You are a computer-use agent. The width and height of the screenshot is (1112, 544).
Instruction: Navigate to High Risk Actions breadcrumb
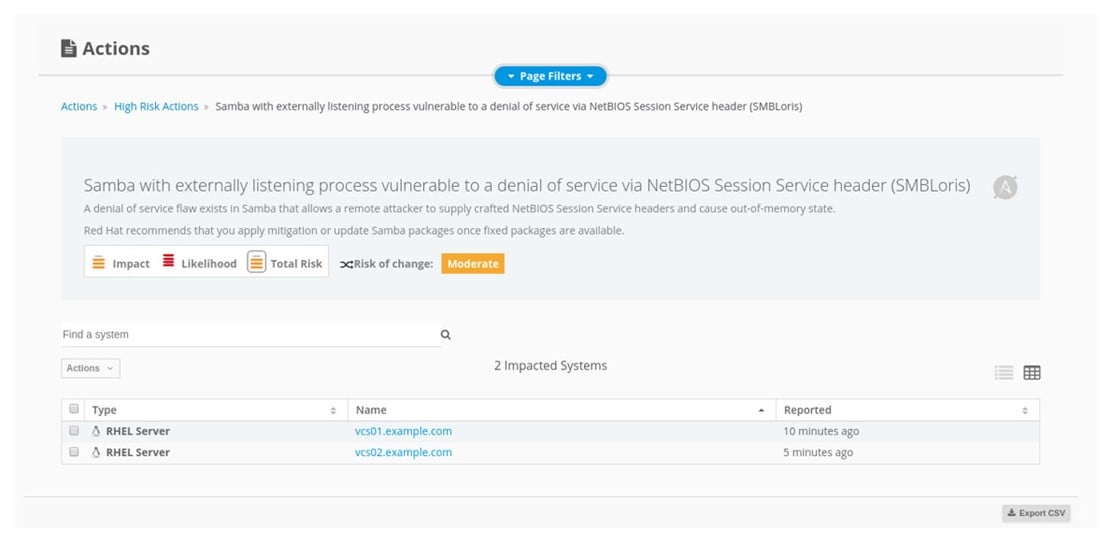click(x=156, y=106)
